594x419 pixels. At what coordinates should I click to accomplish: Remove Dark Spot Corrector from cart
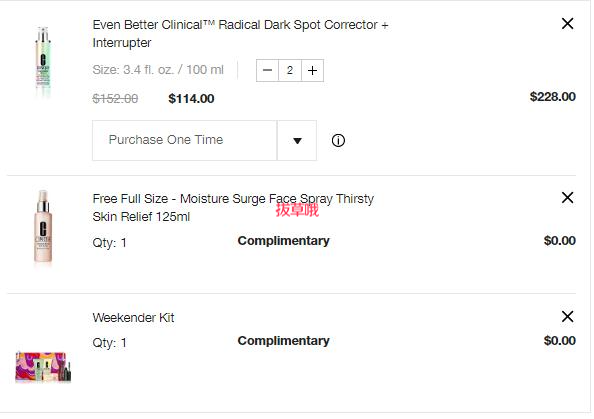567,23
